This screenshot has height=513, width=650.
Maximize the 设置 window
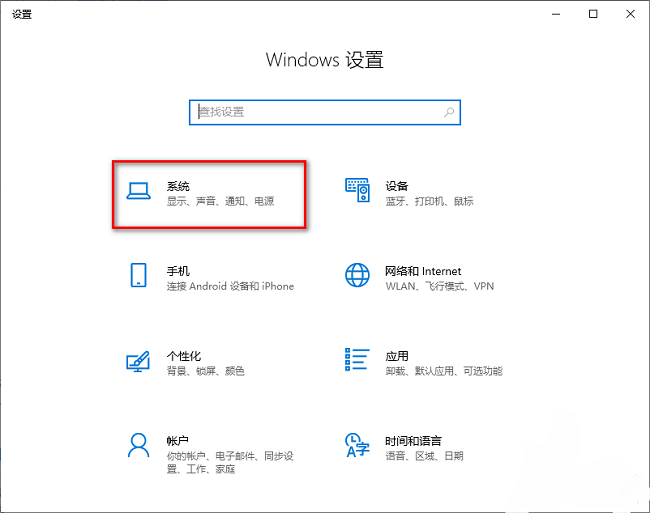coord(593,14)
